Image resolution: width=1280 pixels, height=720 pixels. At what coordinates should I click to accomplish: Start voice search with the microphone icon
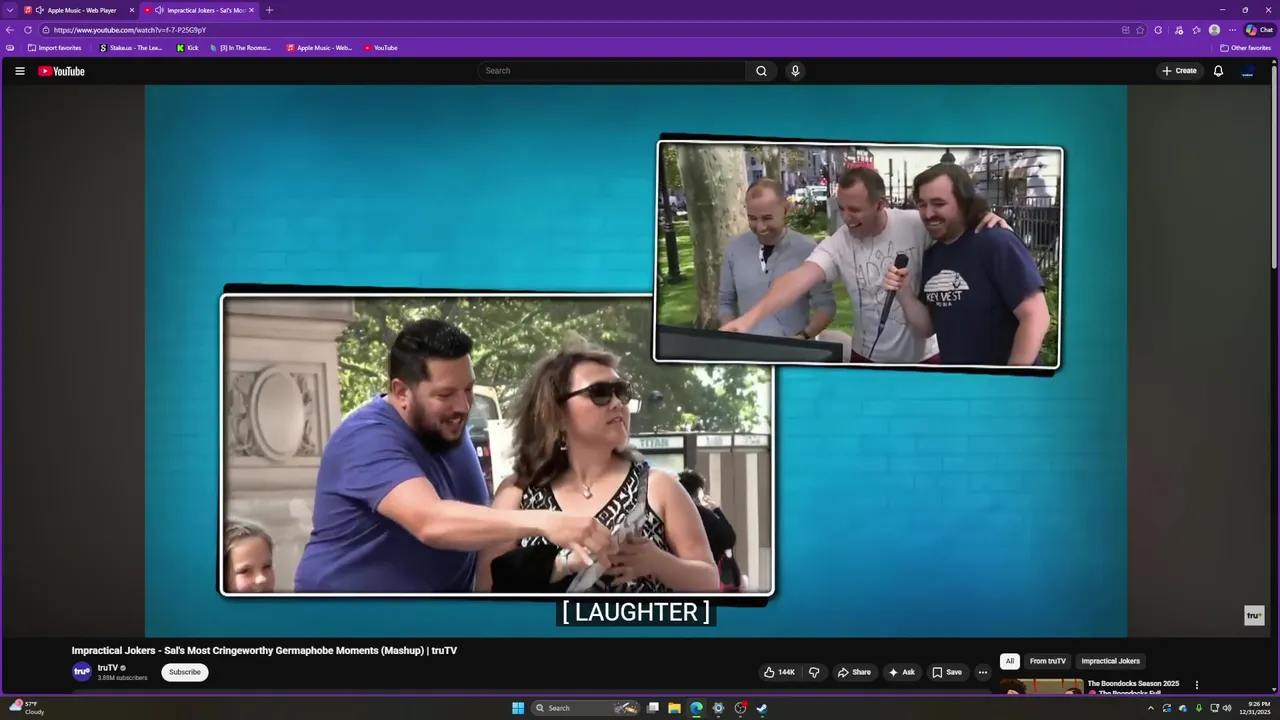[795, 71]
